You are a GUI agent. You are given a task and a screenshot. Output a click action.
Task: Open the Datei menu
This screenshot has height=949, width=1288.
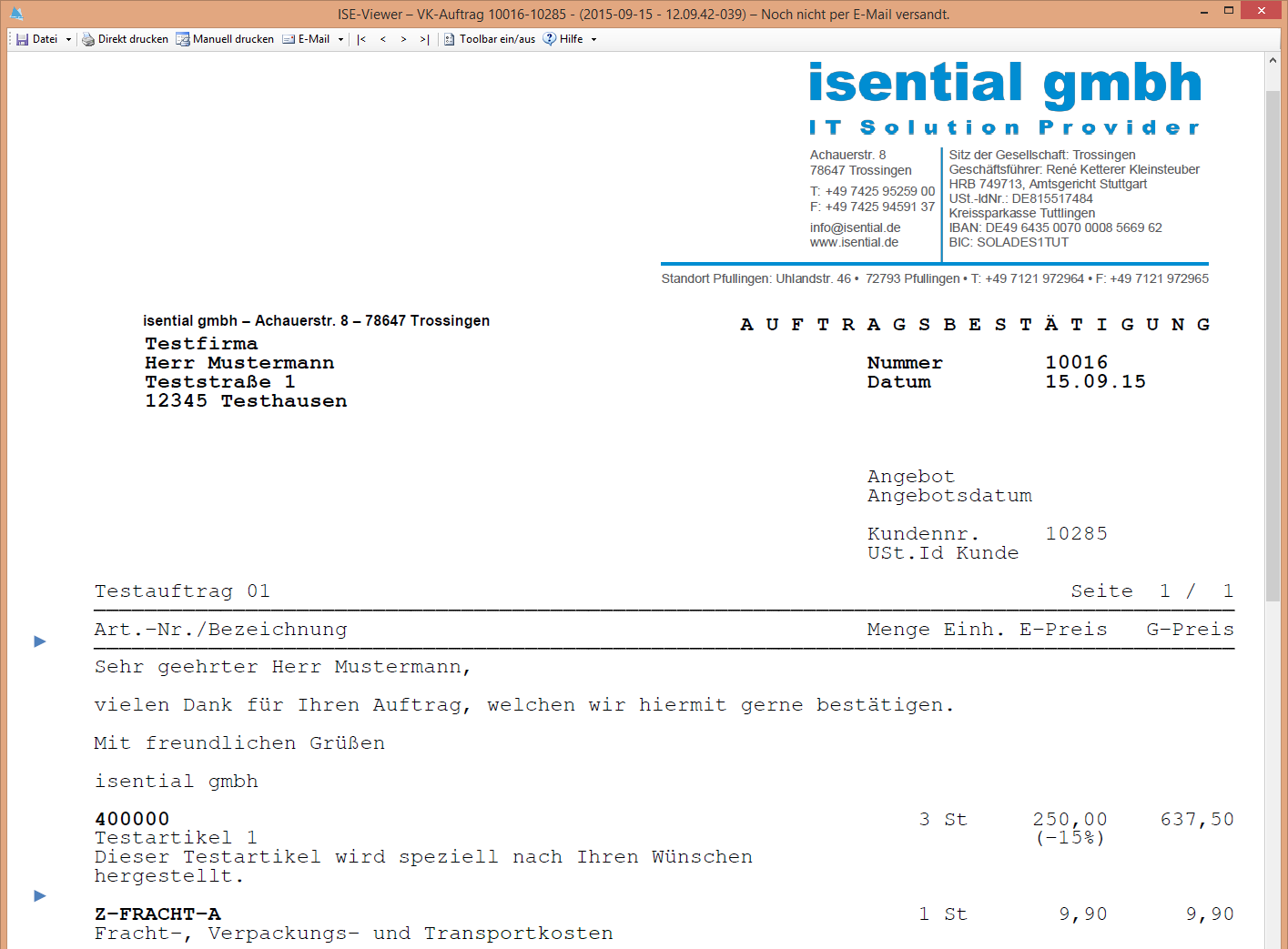44,39
